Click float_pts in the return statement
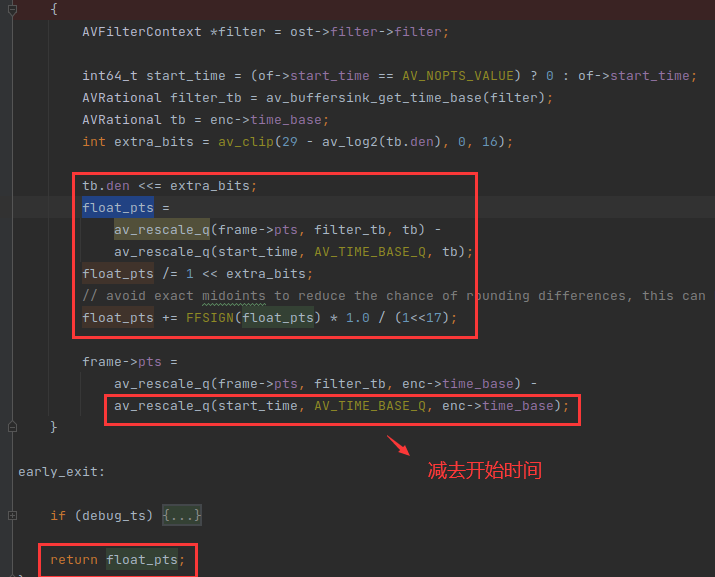Image resolution: width=715 pixels, height=577 pixels. [145, 559]
